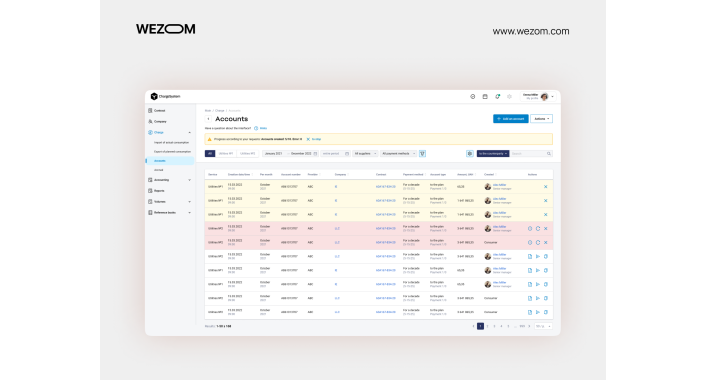Open the rows per page dropdown
Viewport: 707px width, 380px height.
(543, 326)
